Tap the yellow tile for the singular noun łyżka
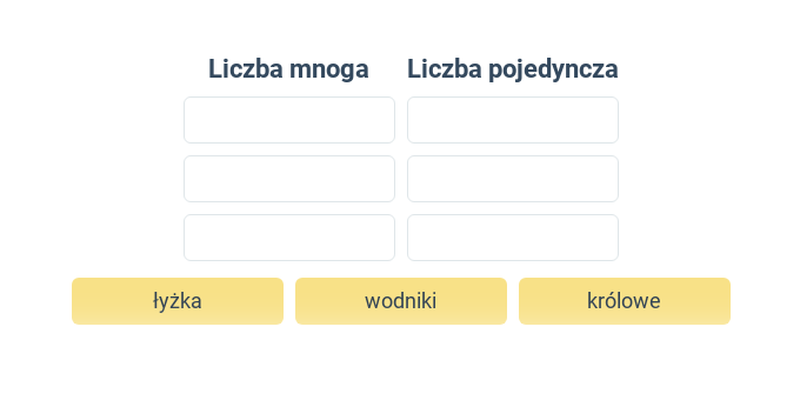Viewport: 800px width, 400px height. (178, 301)
